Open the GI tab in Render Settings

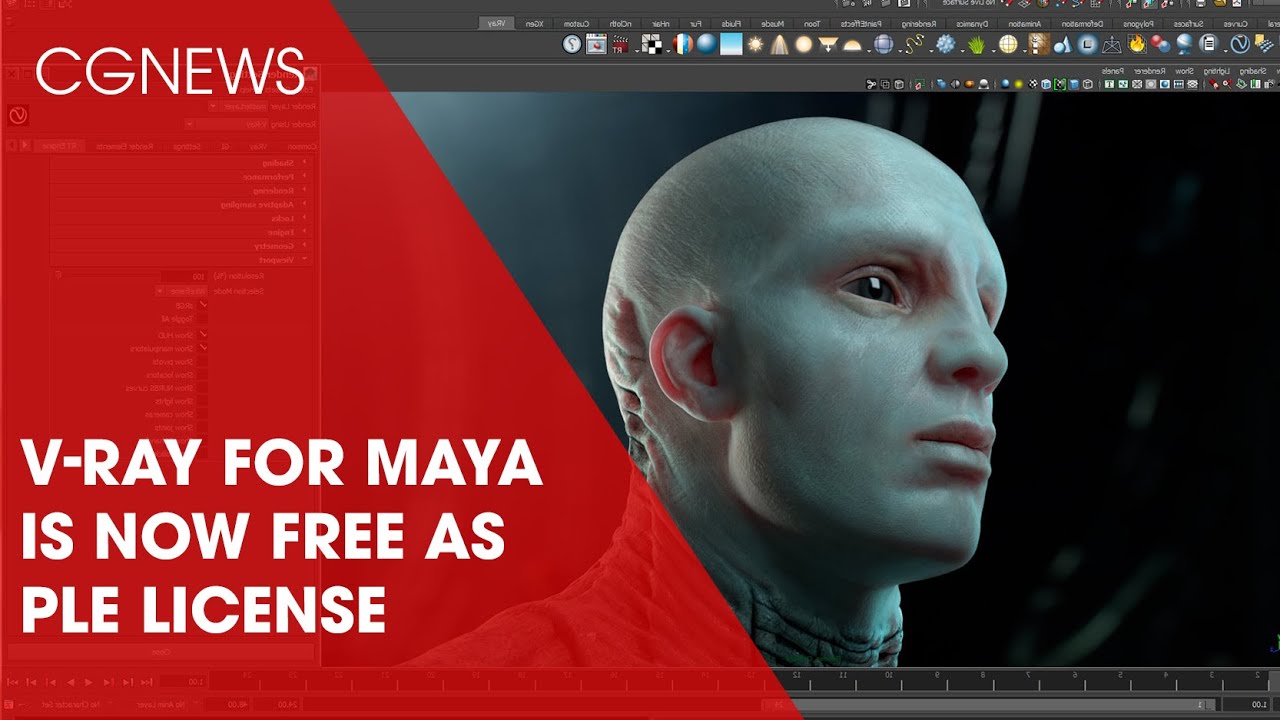tap(225, 146)
